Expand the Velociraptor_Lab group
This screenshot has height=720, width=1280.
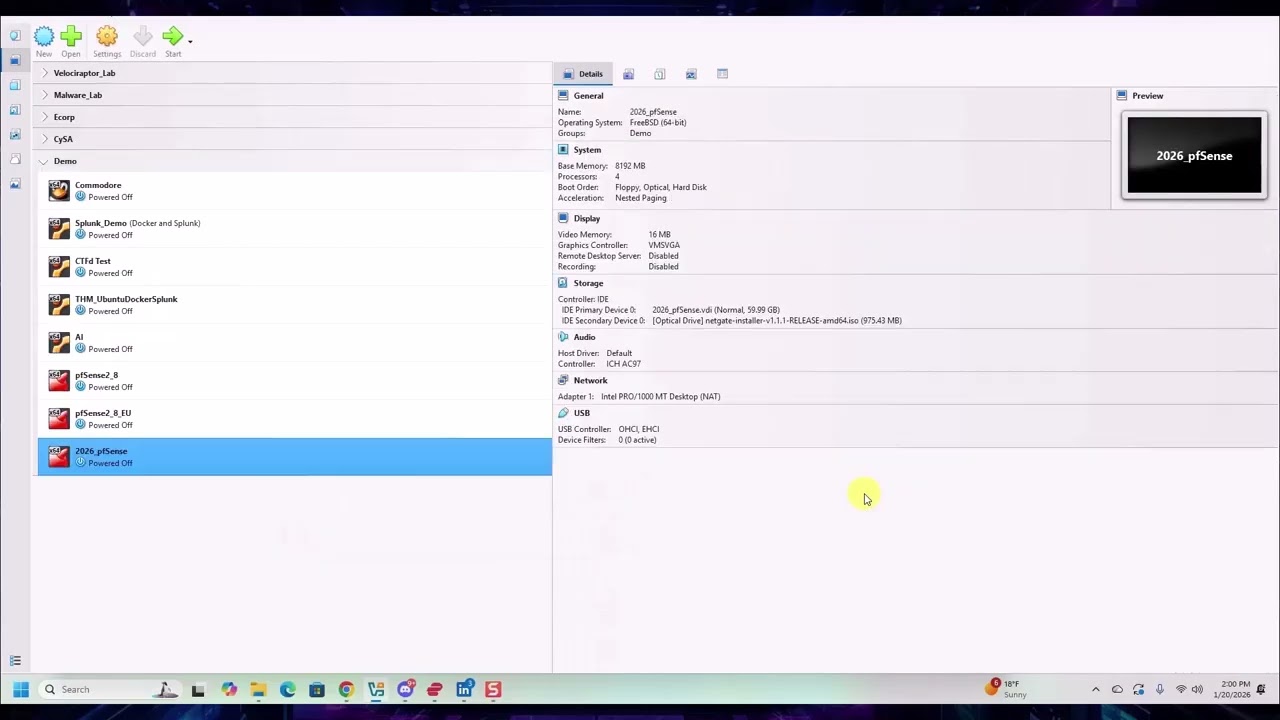44,73
